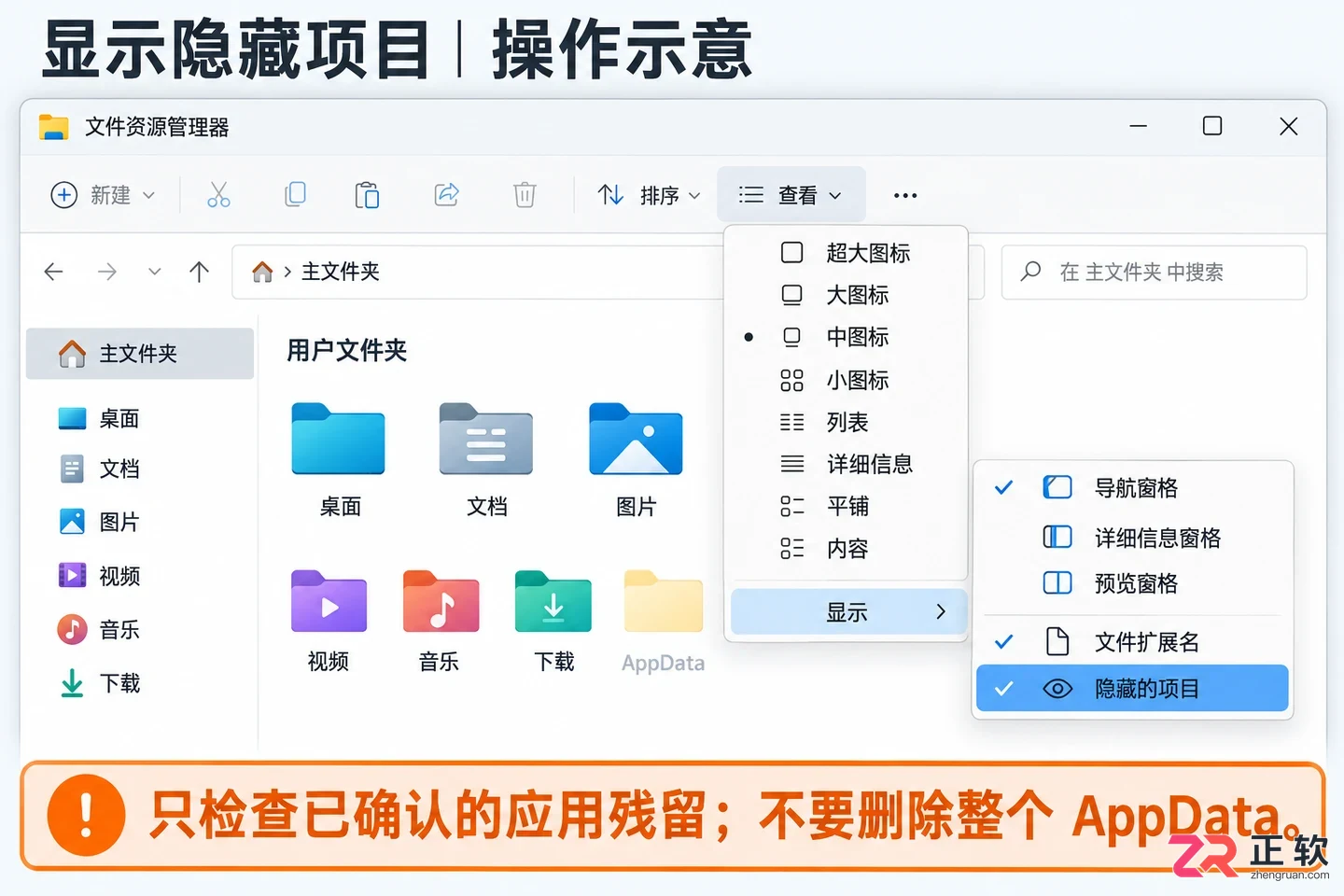The width and height of the screenshot is (1344, 896).
Task: Open the 文档 folder in main pane
Action: (486, 460)
